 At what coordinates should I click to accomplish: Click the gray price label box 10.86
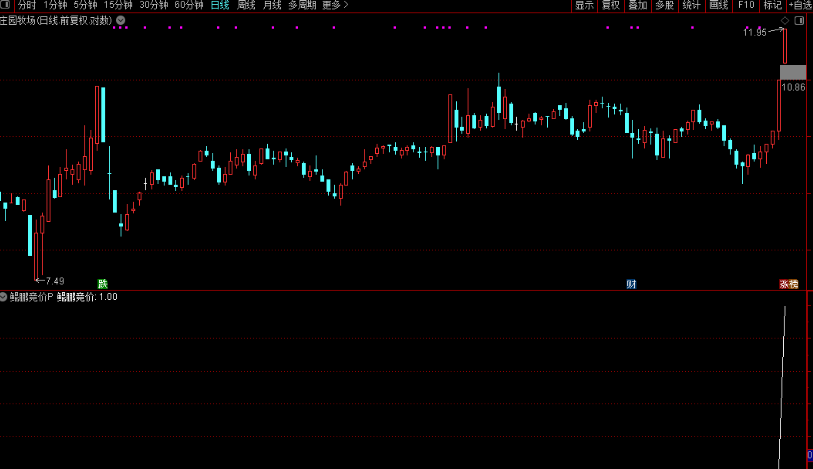pyautogui.click(x=792, y=72)
